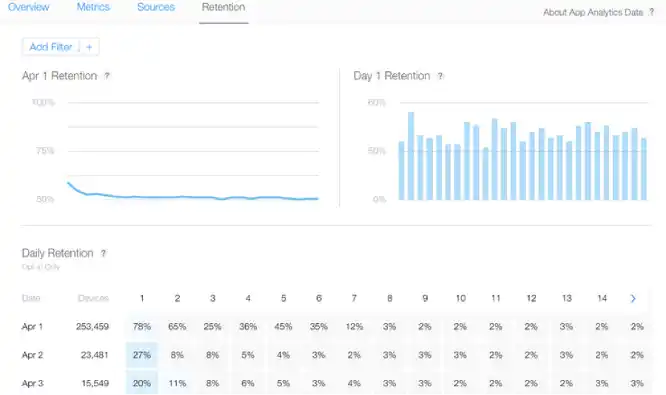Click the question mark beside About App Analytics Data
The width and height of the screenshot is (666, 395).
click(651, 13)
